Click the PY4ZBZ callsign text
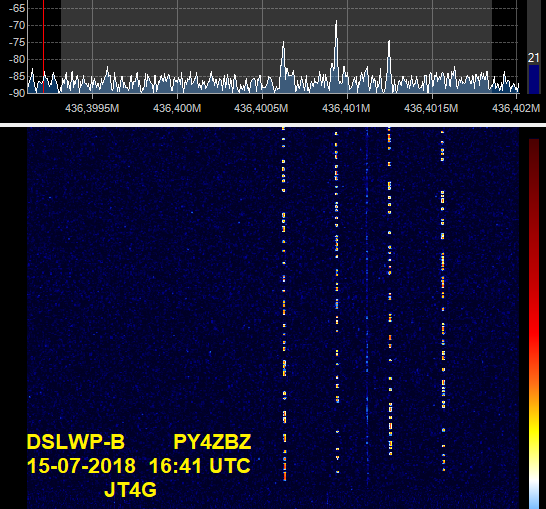Viewport: 546px width, 509px height. tap(212, 442)
